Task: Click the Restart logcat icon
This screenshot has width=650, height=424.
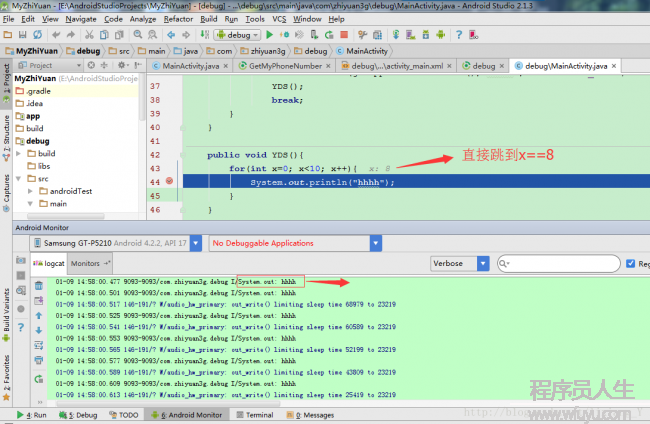Action: 39,379
